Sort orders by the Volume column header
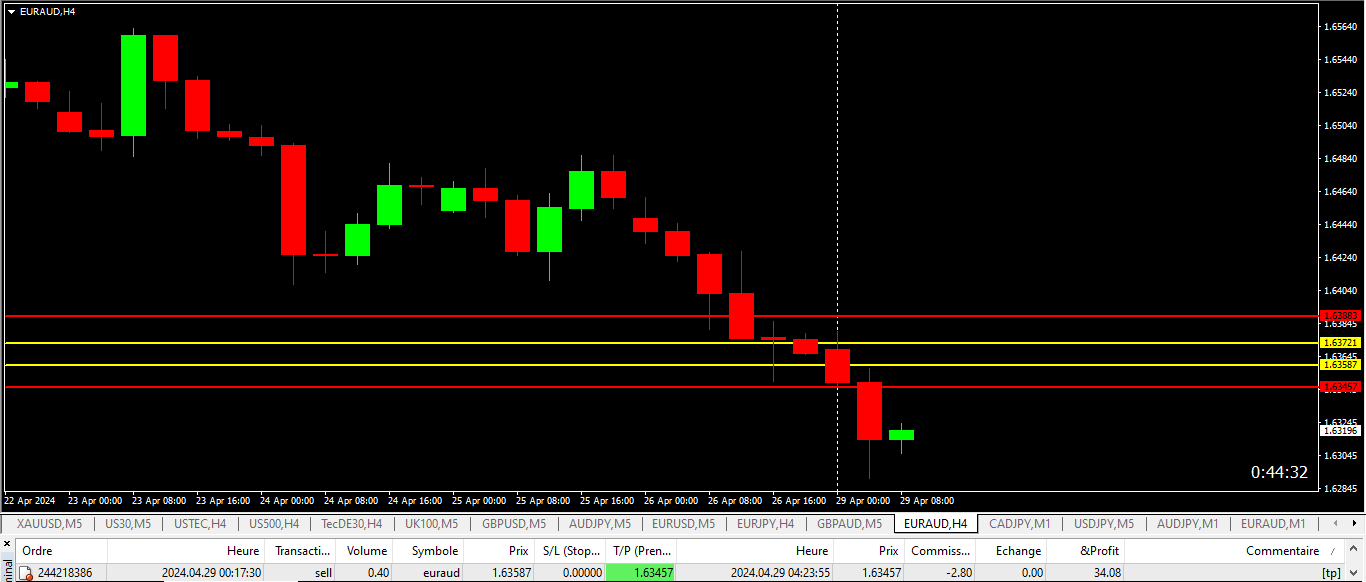Screen dimensions: 1366x582 point(366,551)
